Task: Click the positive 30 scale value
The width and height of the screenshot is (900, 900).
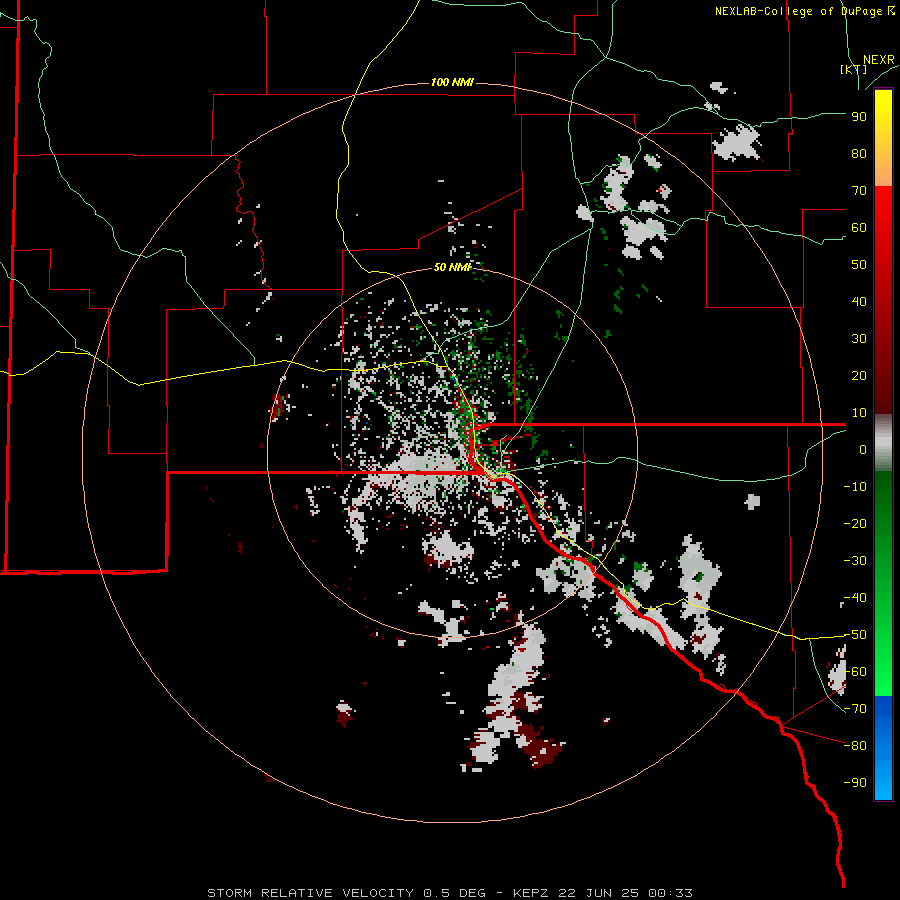Action: (x=859, y=339)
